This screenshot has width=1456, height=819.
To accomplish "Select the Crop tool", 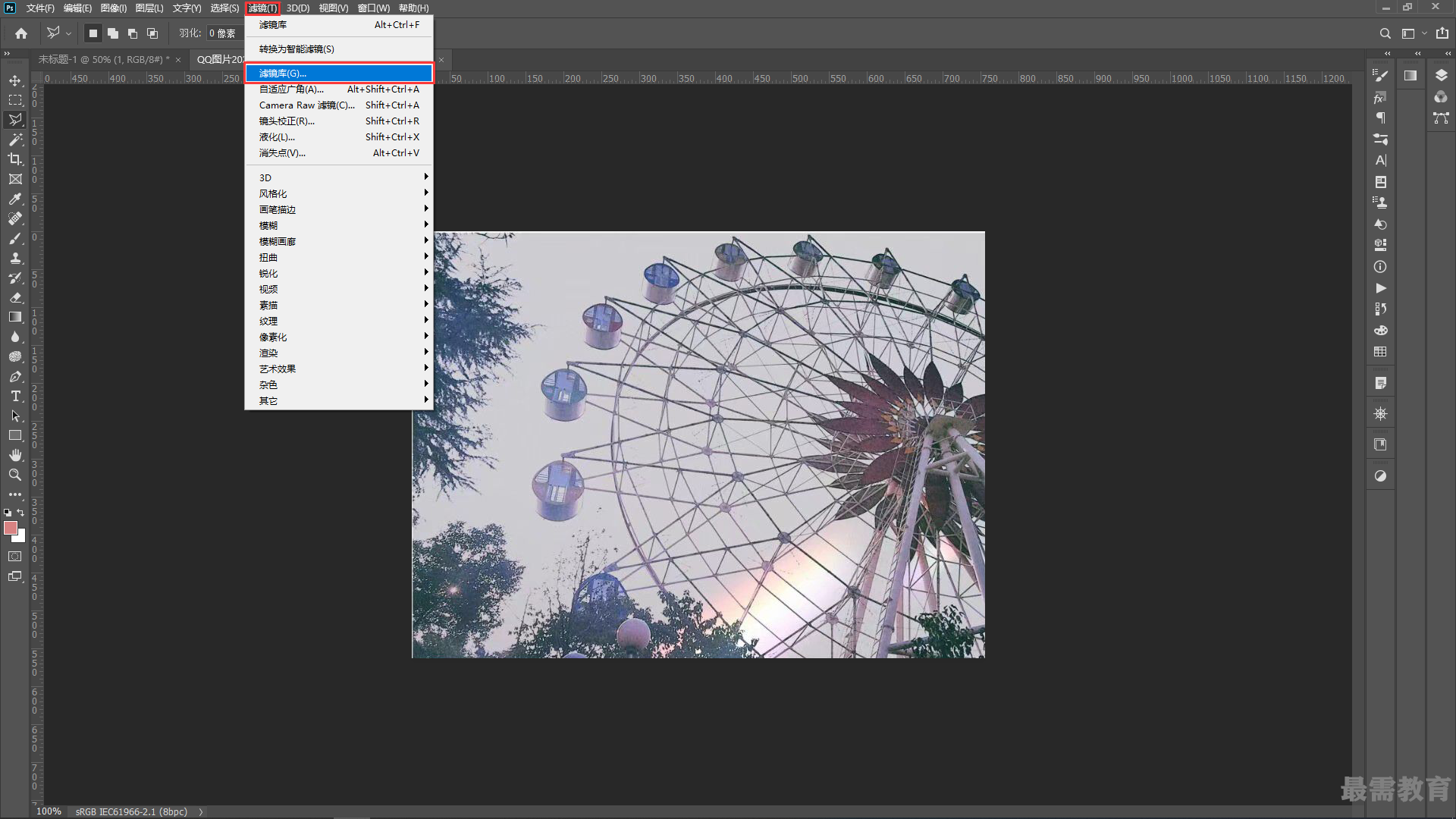I will pos(15,159).
